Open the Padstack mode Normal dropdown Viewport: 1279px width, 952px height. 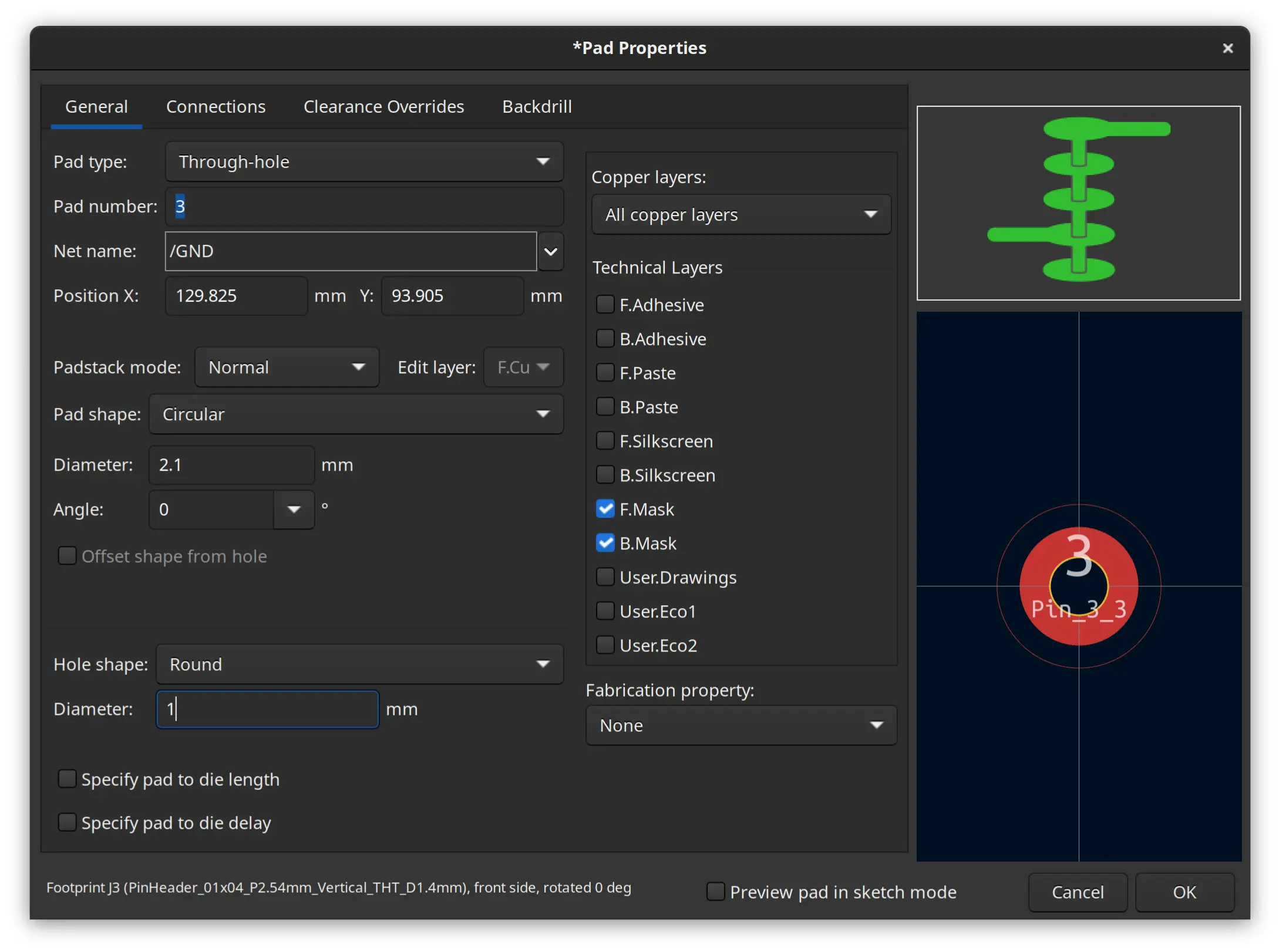click(287, 367)
